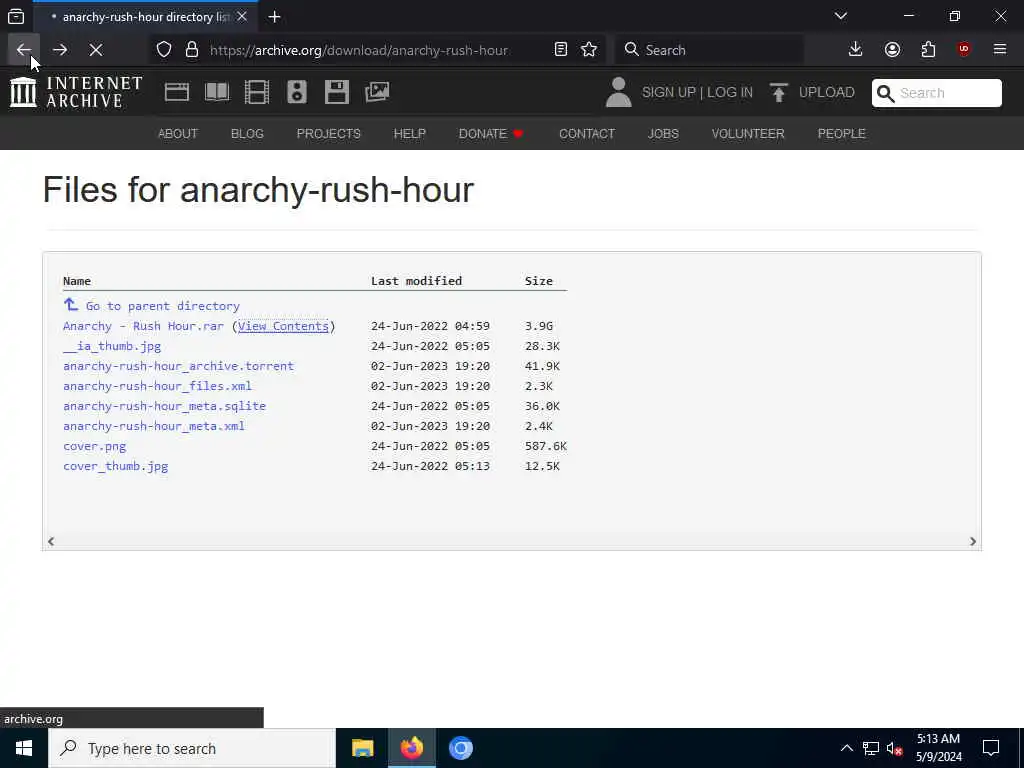Open the Video film strip icon
The width and height of the screenshot is (1024, 768).
(x=257, y=92)
